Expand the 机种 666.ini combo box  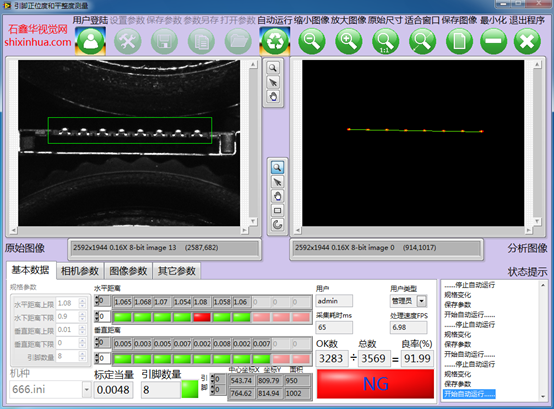click(87, 390)
